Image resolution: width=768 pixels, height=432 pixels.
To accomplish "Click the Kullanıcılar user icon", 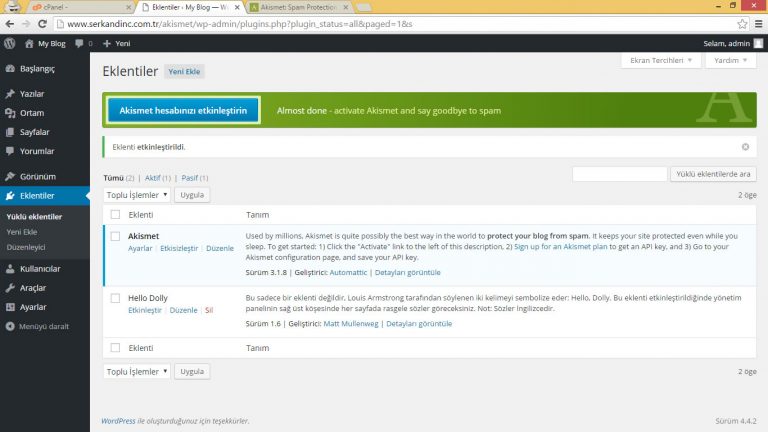I will coord(10,268).
